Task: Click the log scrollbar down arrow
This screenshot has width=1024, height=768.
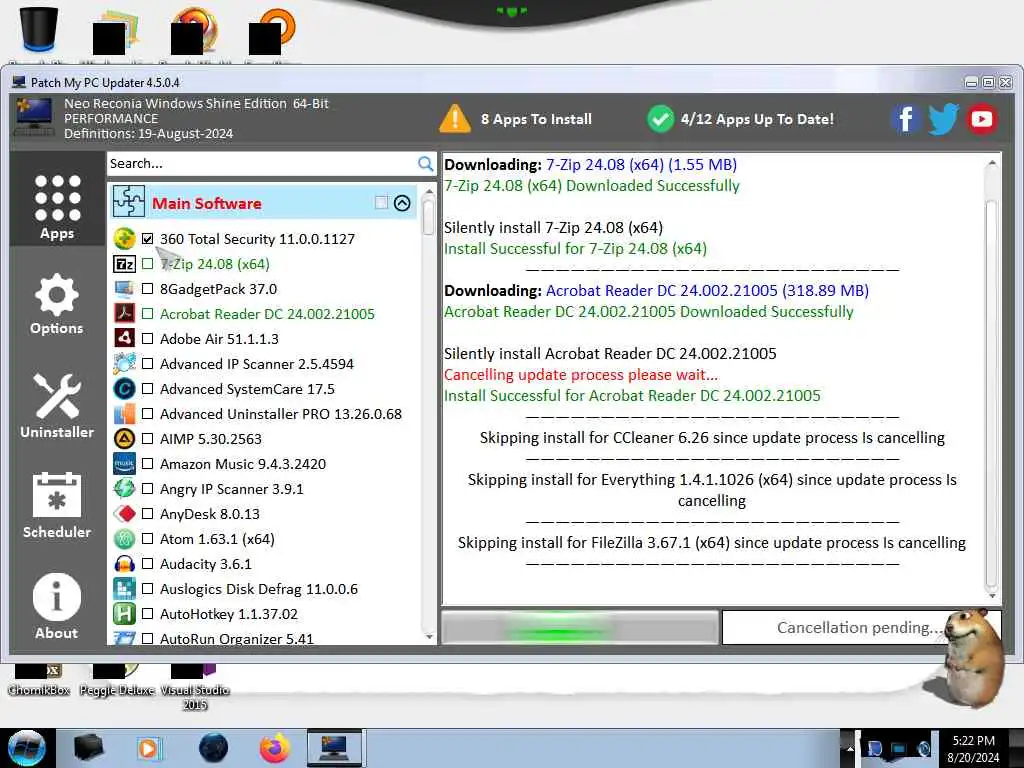Action: 991,596
